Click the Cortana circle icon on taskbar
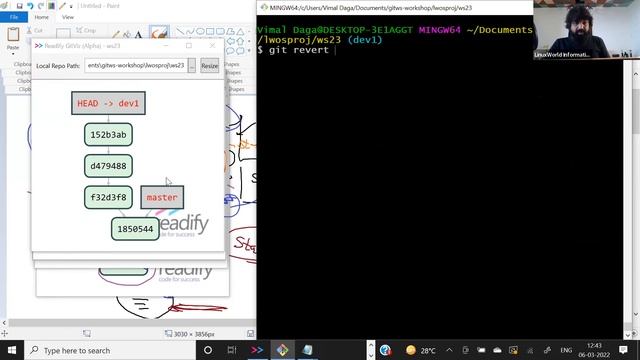 (x=208, y=350)
